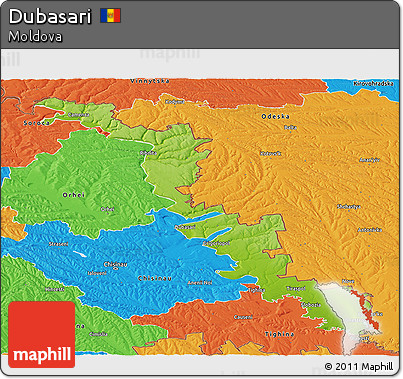The width and height of the screenshot is (403, 379).
Task: Click the red maphill logo badge
Action: click(x=42, y=334)
